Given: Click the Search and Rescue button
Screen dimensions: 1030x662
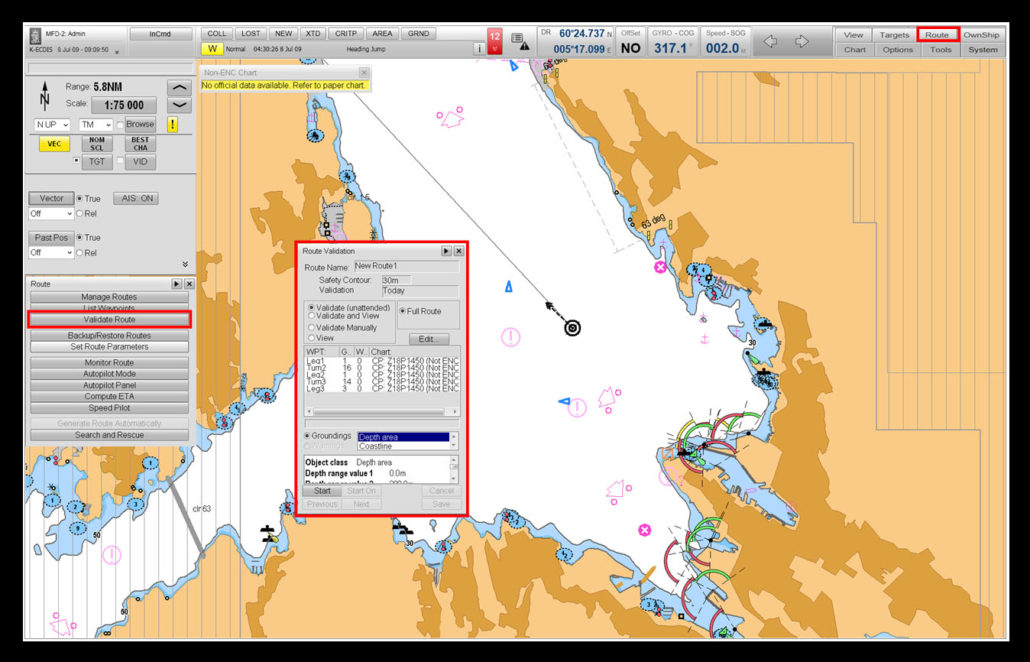Looking at the screenshot, I should (x=109, y=435).
